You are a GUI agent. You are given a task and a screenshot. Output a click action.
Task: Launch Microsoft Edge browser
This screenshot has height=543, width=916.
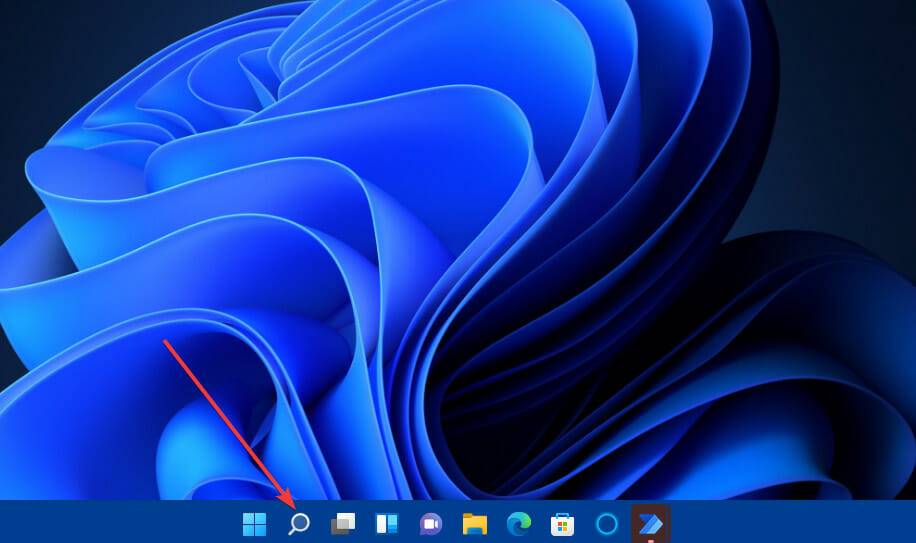[519, 524]
